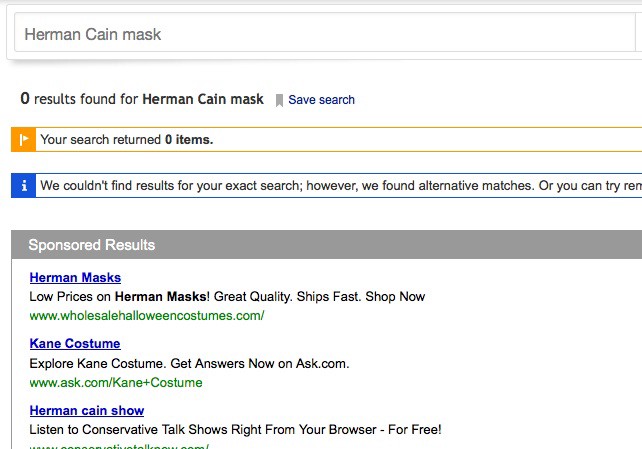642x449 pixels.
Task: Click the partially visible conservative talk URL
Action: tap(119, 446)
